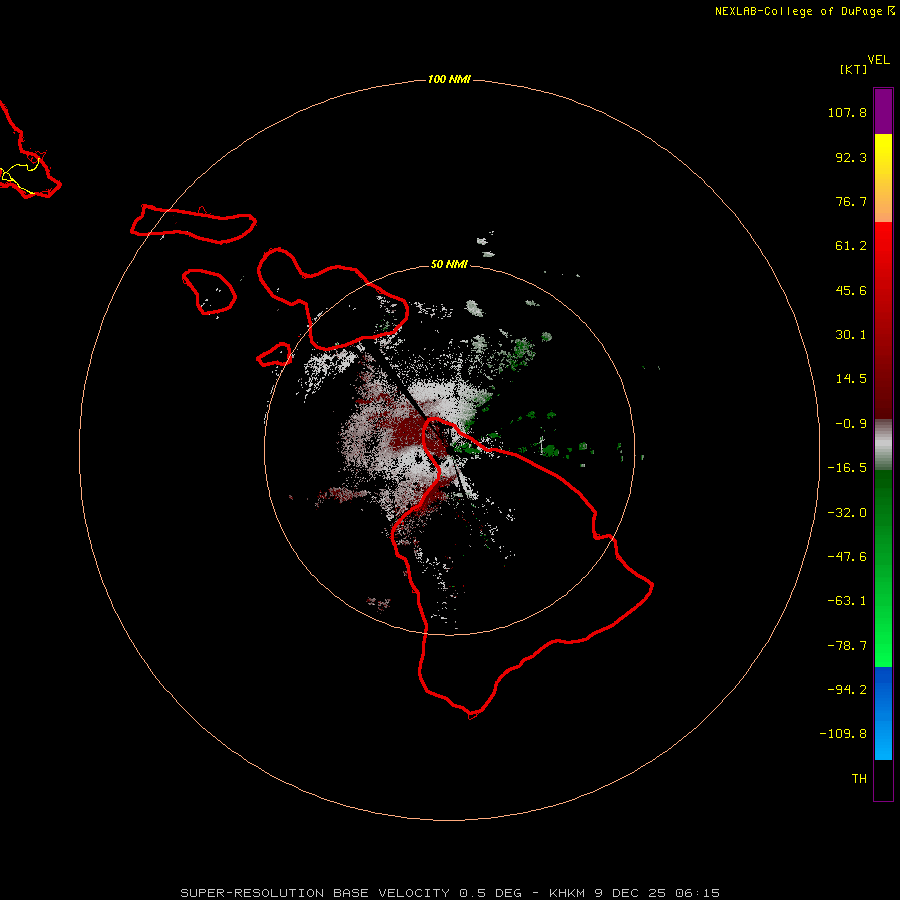Click the bright green segment of the color bar
The image size is (900, 900).
883,568
